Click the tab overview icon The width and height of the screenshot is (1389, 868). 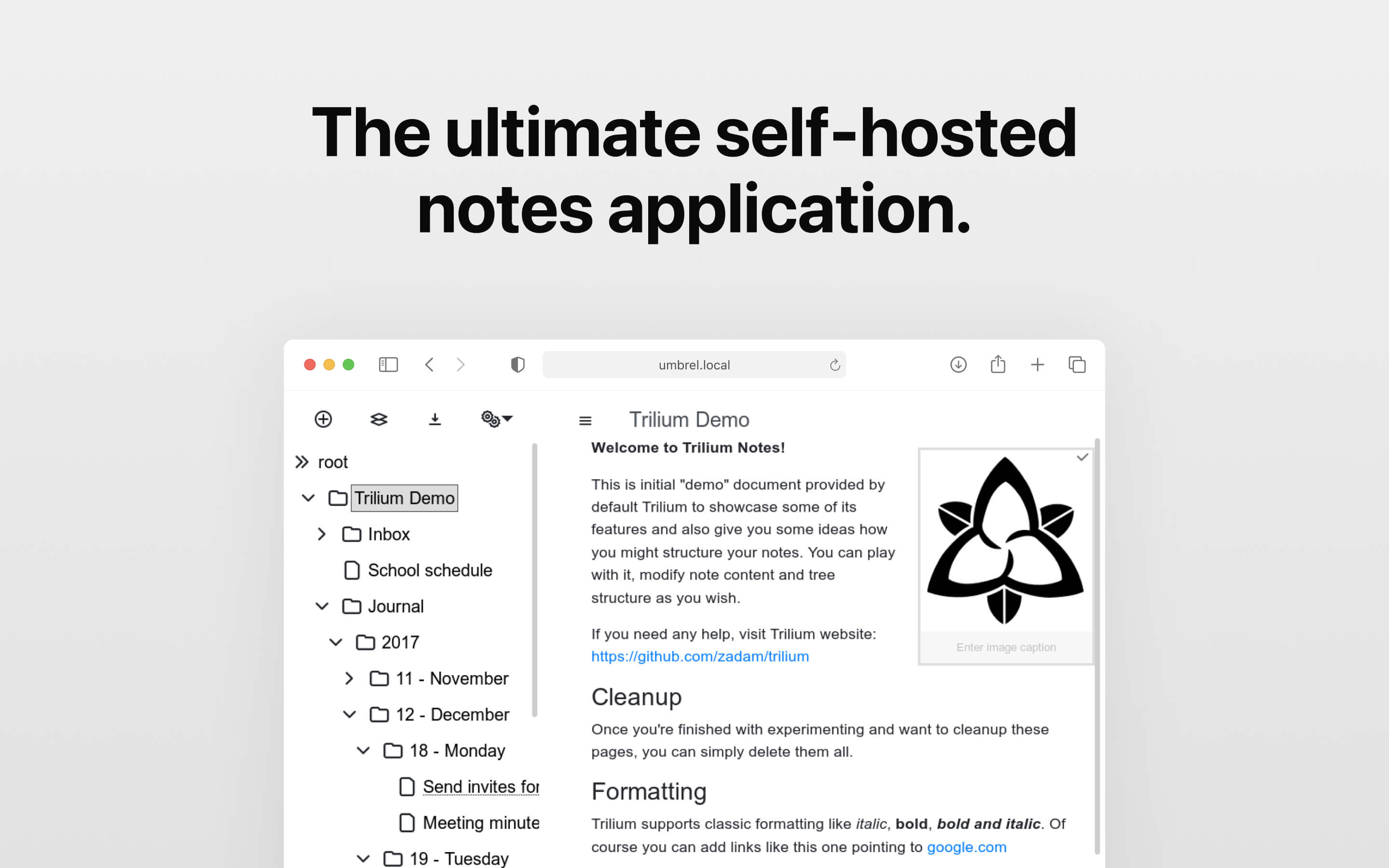pos(1077,364)
